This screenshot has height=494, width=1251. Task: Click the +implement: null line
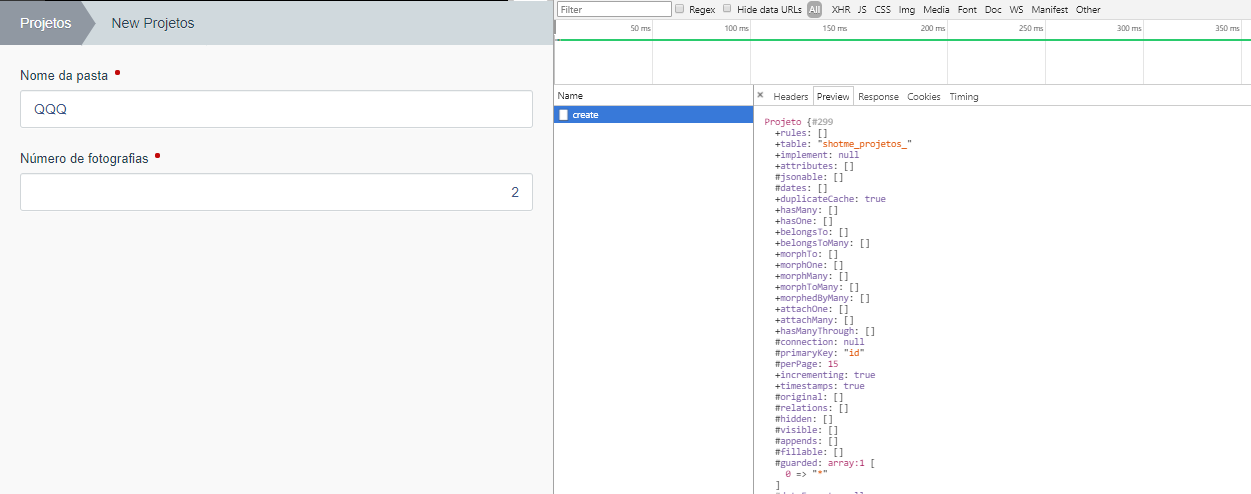click(x=817, y=155)
